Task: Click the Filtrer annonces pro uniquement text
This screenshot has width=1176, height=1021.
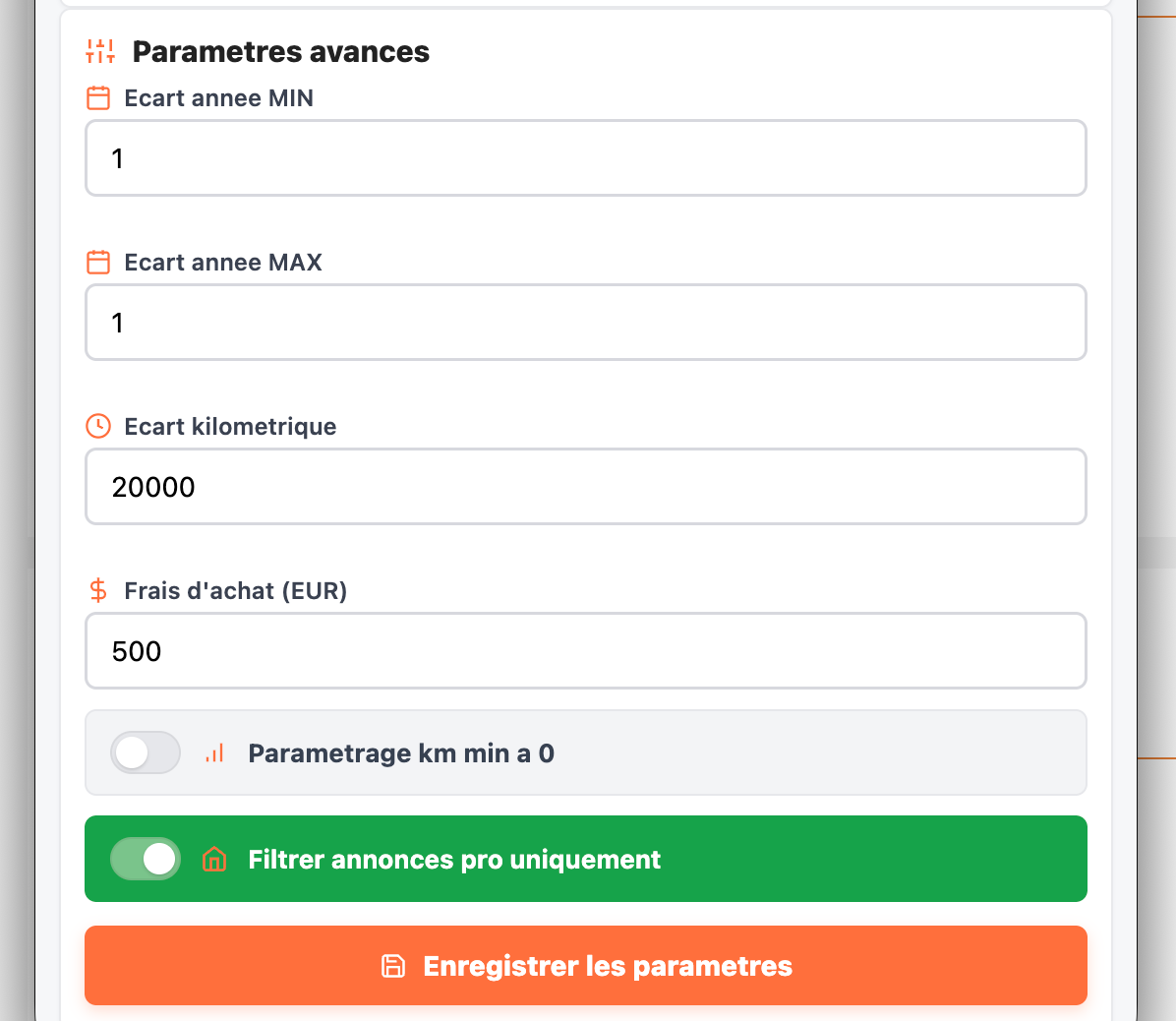Action: (454, 860)
